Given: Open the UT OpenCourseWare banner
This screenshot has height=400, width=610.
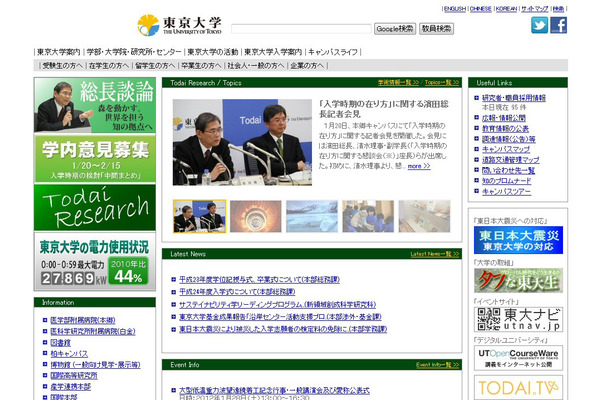Looking at the screenshot, I should pos(518,358).
